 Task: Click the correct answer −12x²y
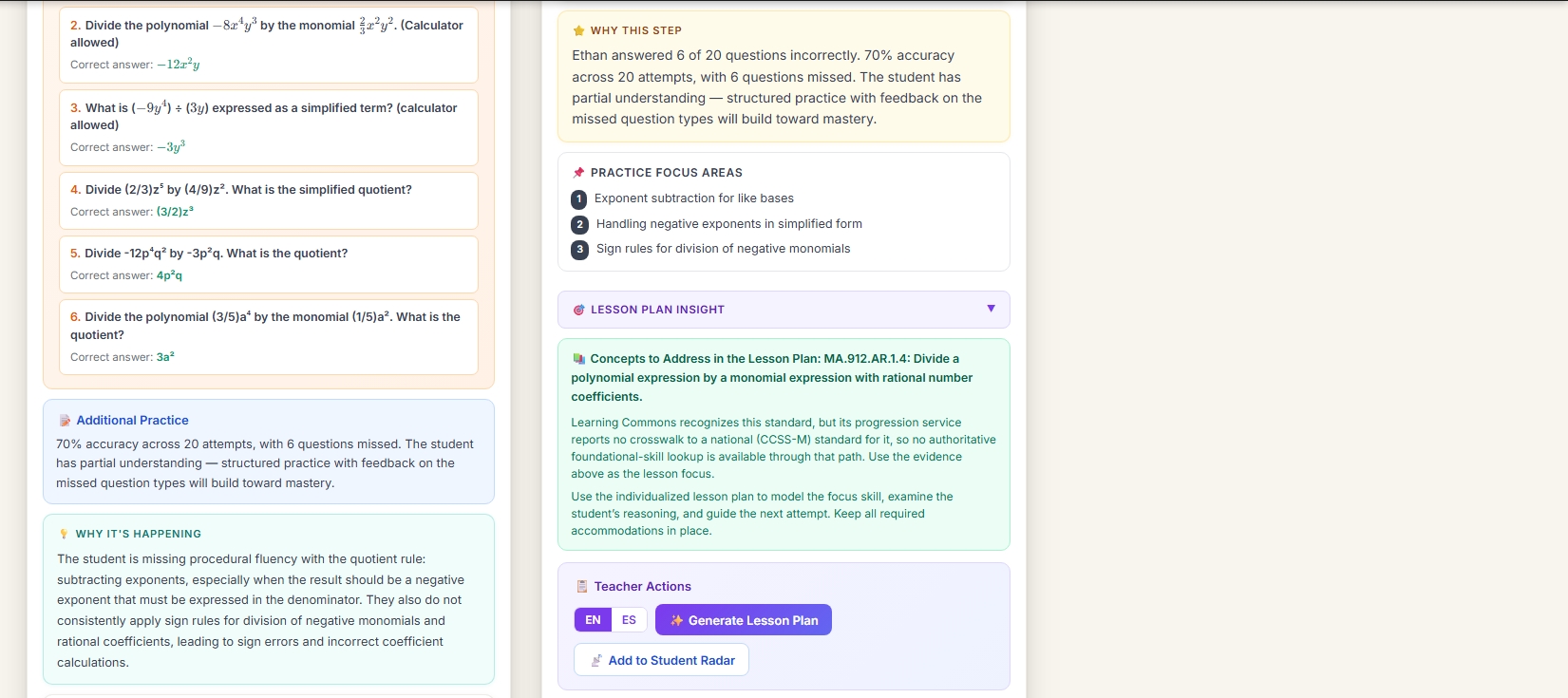point(179,65)
